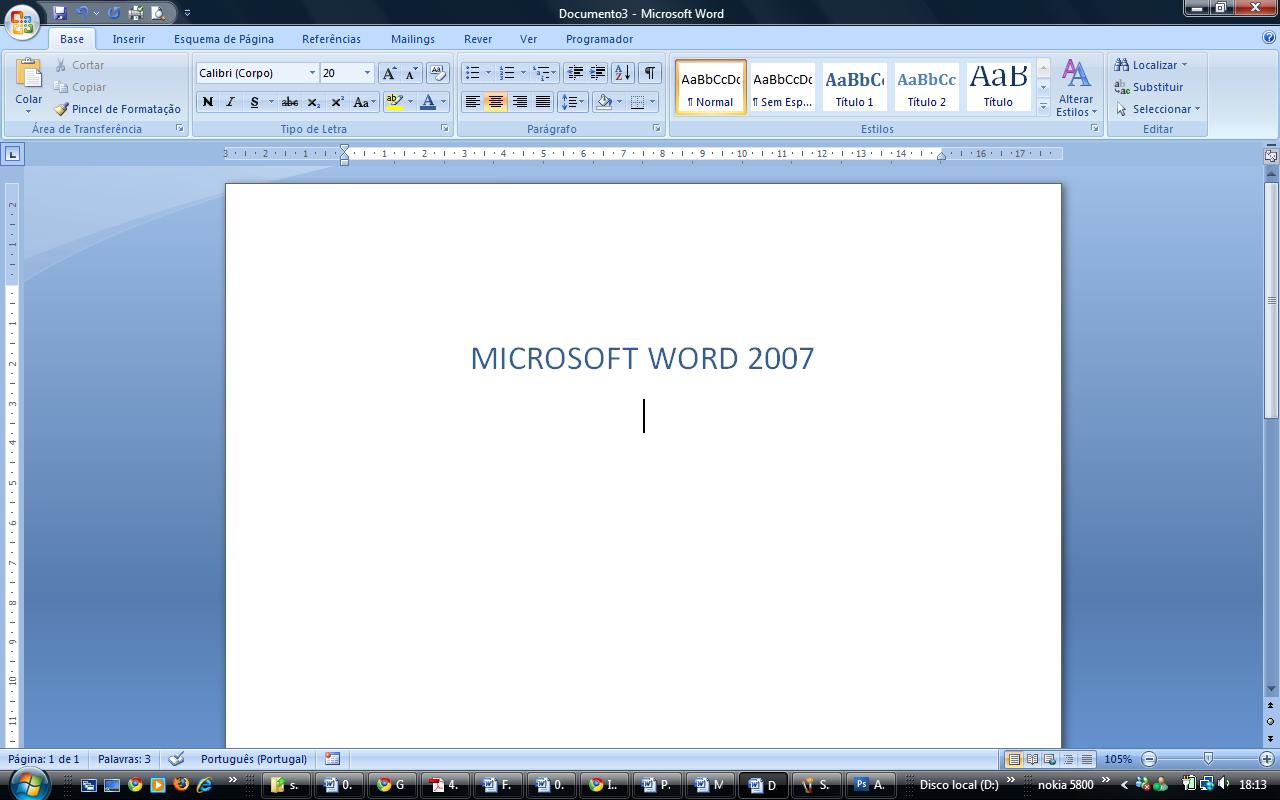The height and width of the screenshot is (800, 1280).
Task: Save document from Quick Access toolbar
Action: click(x=59, y=13)
